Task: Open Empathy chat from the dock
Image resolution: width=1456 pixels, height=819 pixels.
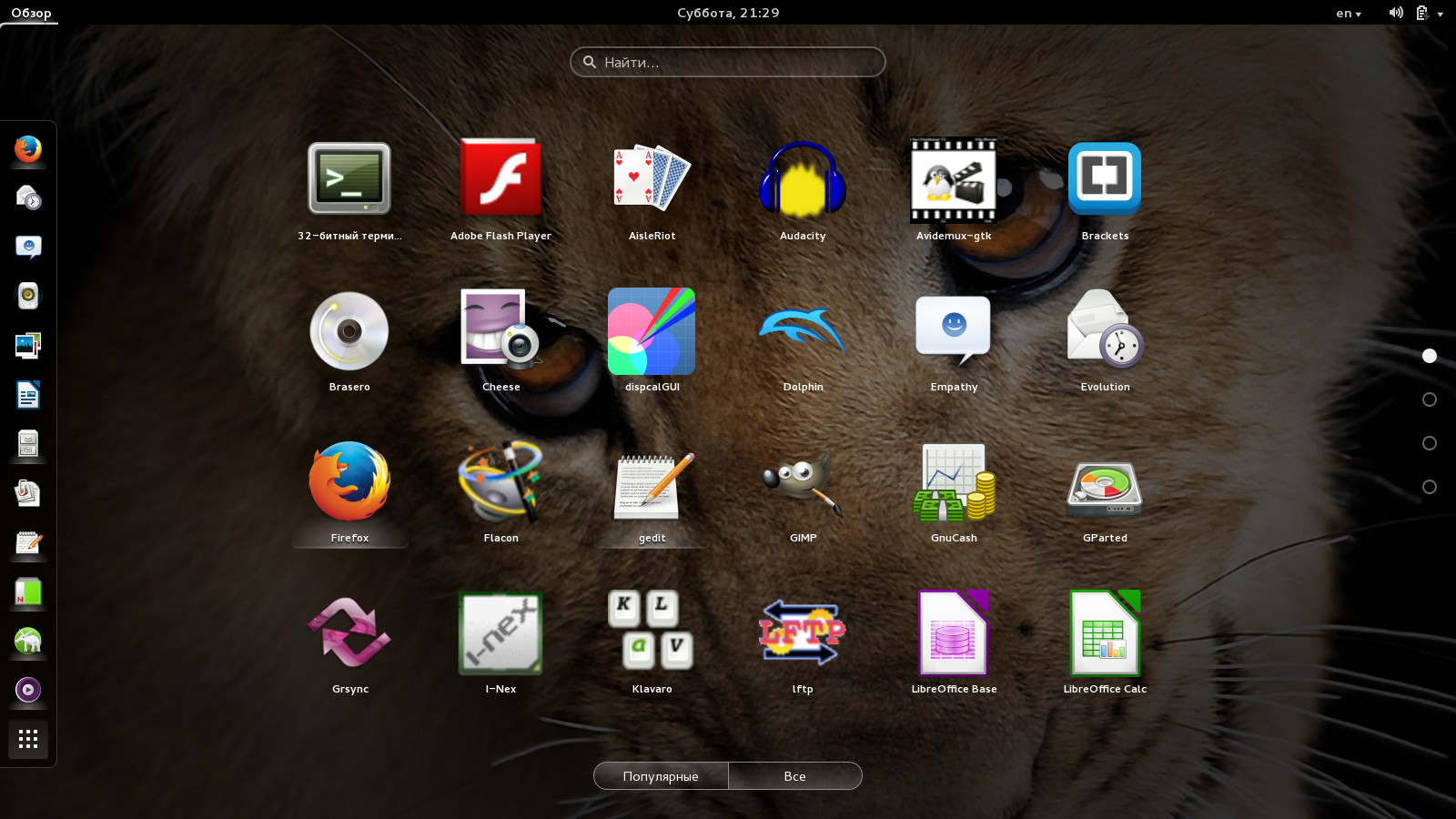Action: click(x=28, y=247)
